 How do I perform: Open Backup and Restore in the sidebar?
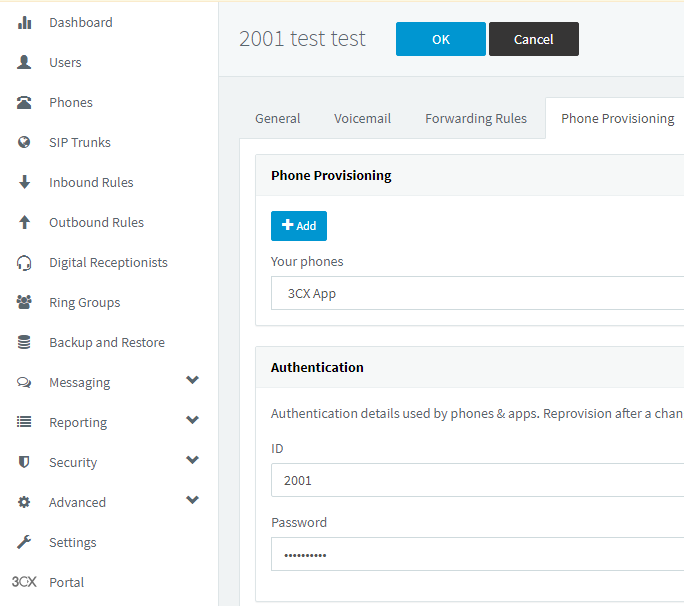click(x=107, y=342)
